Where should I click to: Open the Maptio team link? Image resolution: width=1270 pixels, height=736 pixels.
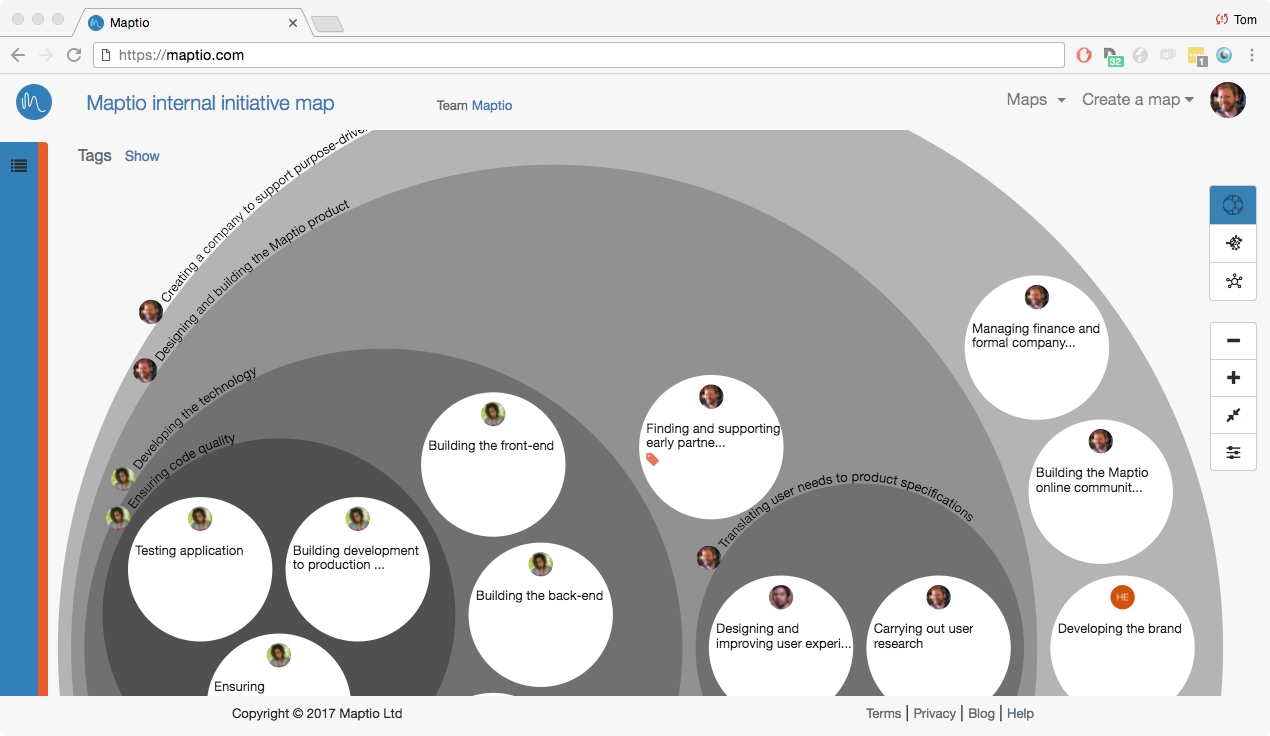[x=492, y=105]
